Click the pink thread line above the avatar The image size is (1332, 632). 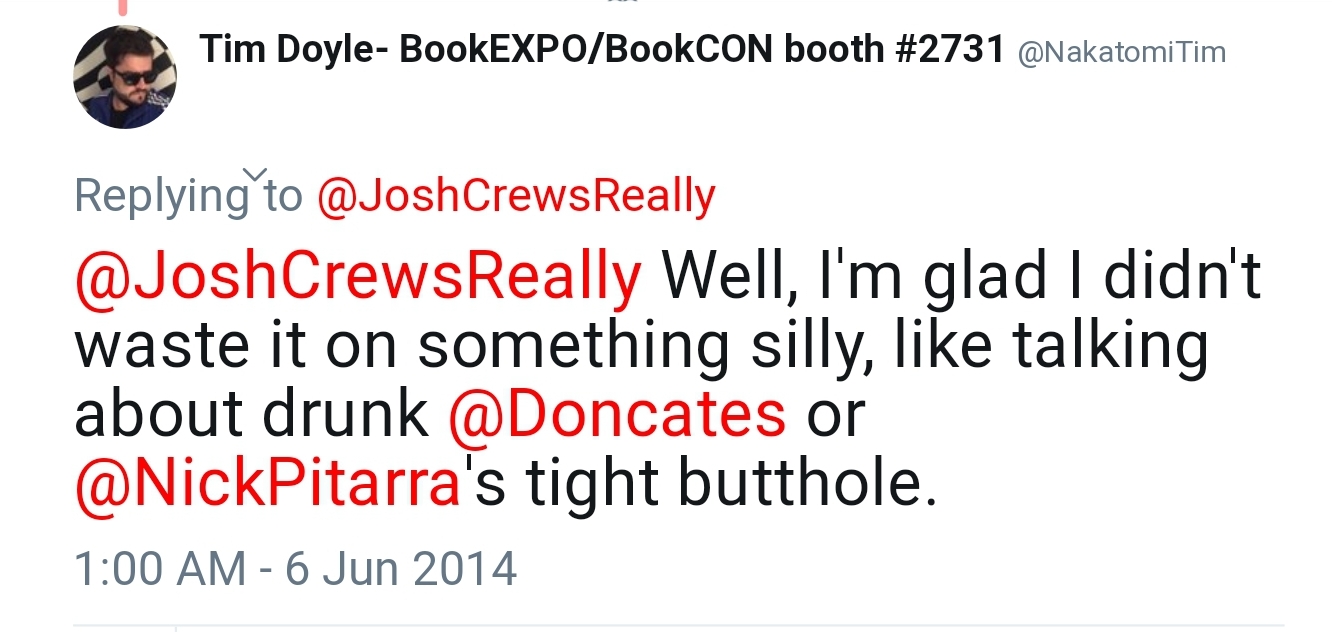coord(122,7)
